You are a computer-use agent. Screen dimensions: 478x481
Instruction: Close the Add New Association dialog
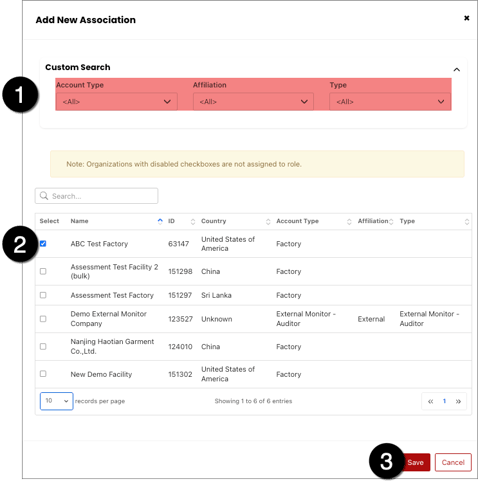(x=466, y=18)
